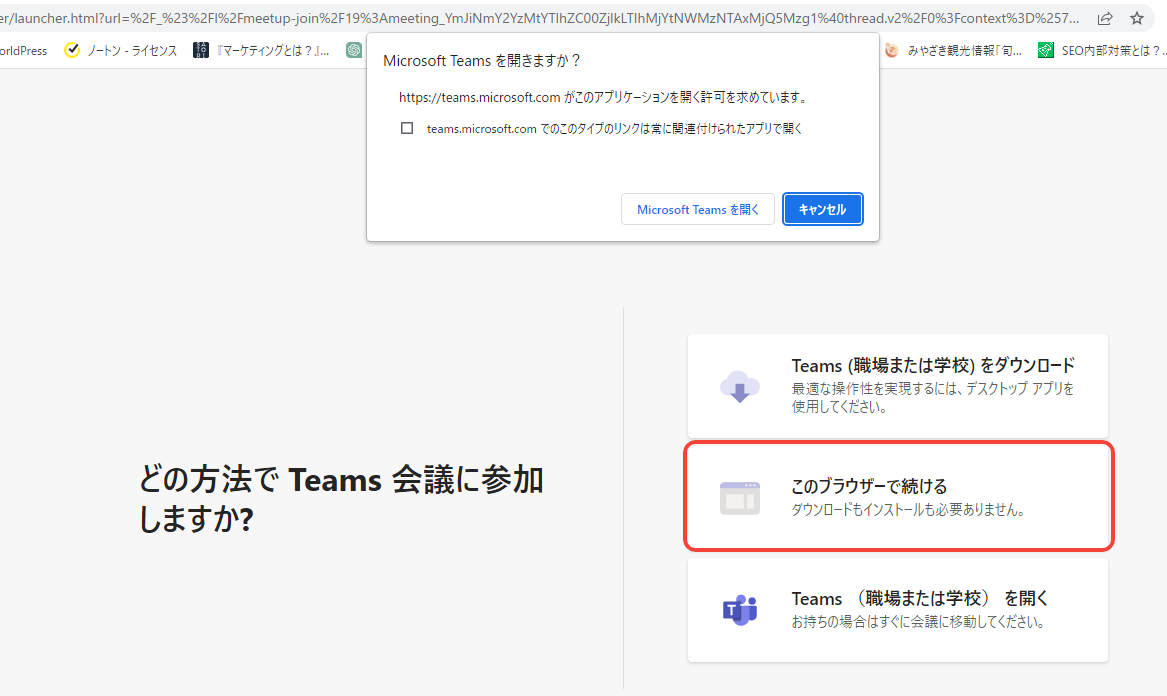Open the WordPress bookmark
This screenshot has height=696, width=1167.
pos(24,51)
